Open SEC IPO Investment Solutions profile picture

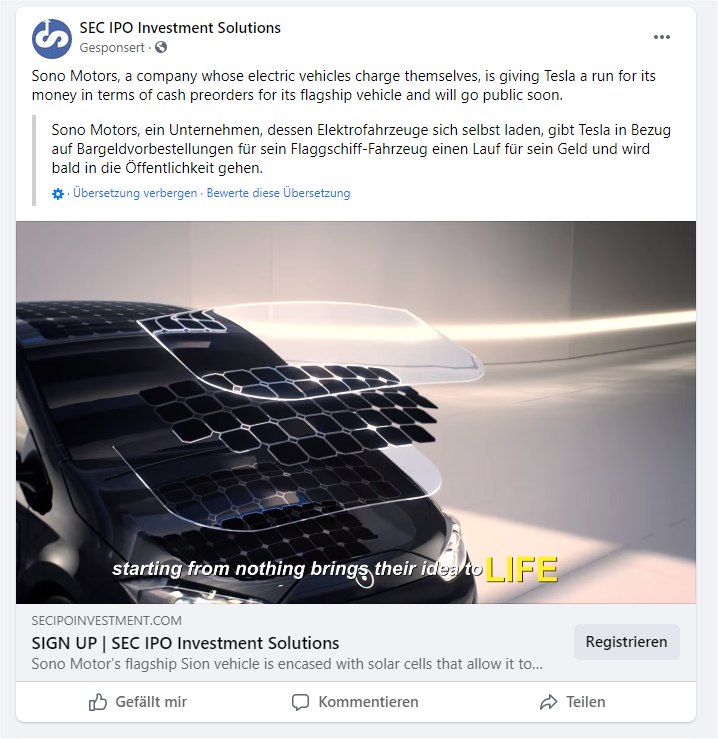point(52,39)
